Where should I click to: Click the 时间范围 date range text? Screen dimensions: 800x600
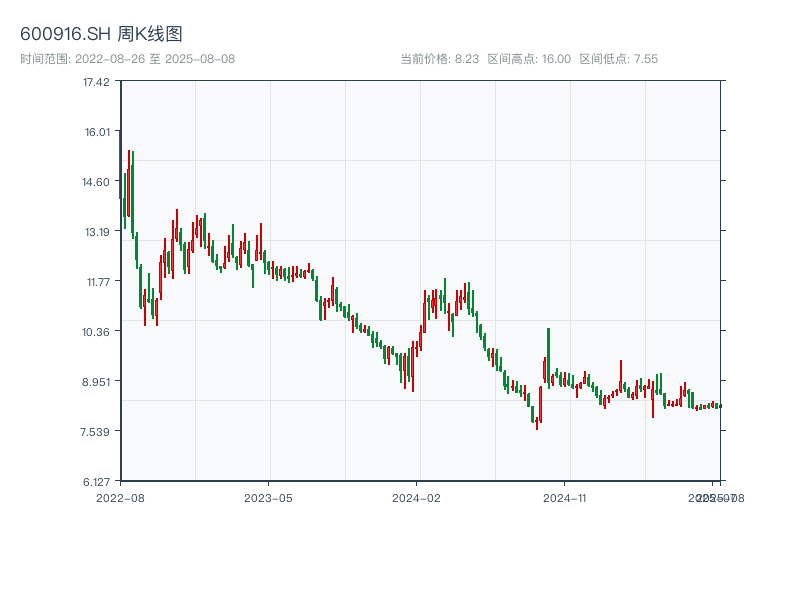tap(127, 59)
